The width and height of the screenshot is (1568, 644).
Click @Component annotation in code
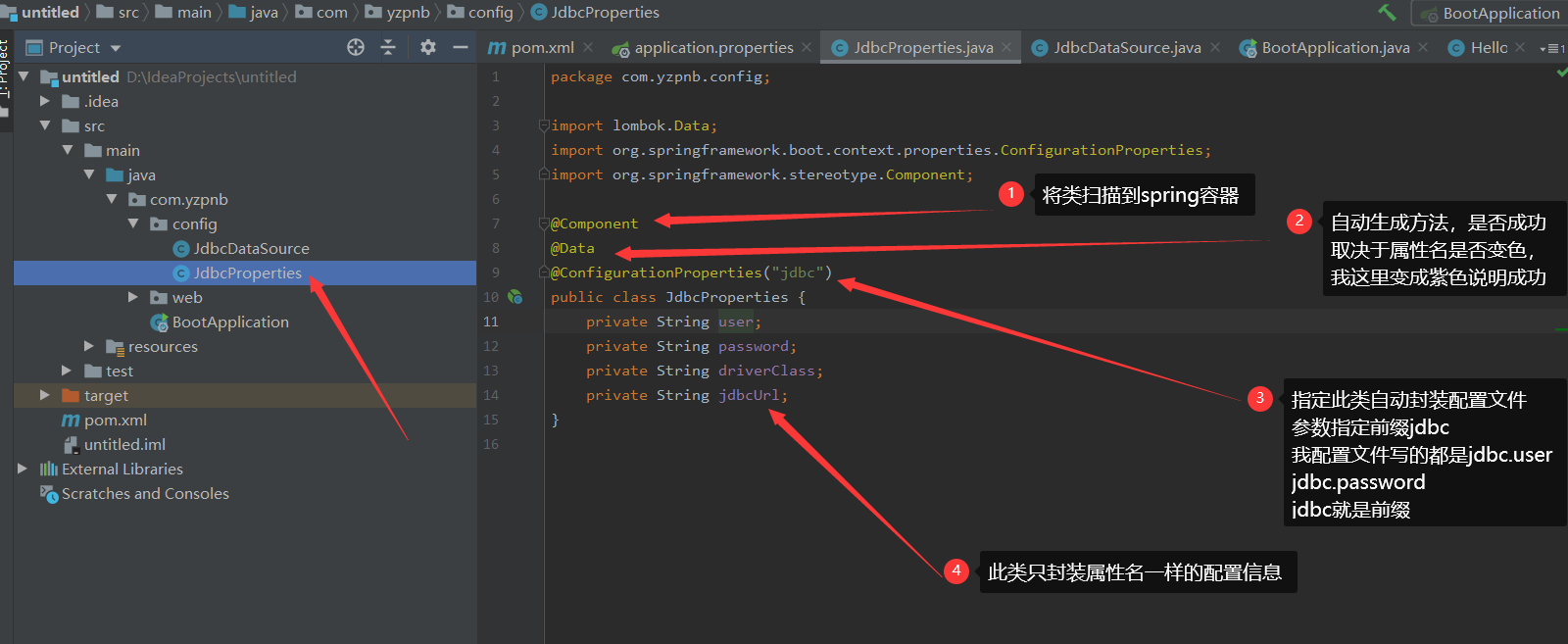click(x=594, y=223)
